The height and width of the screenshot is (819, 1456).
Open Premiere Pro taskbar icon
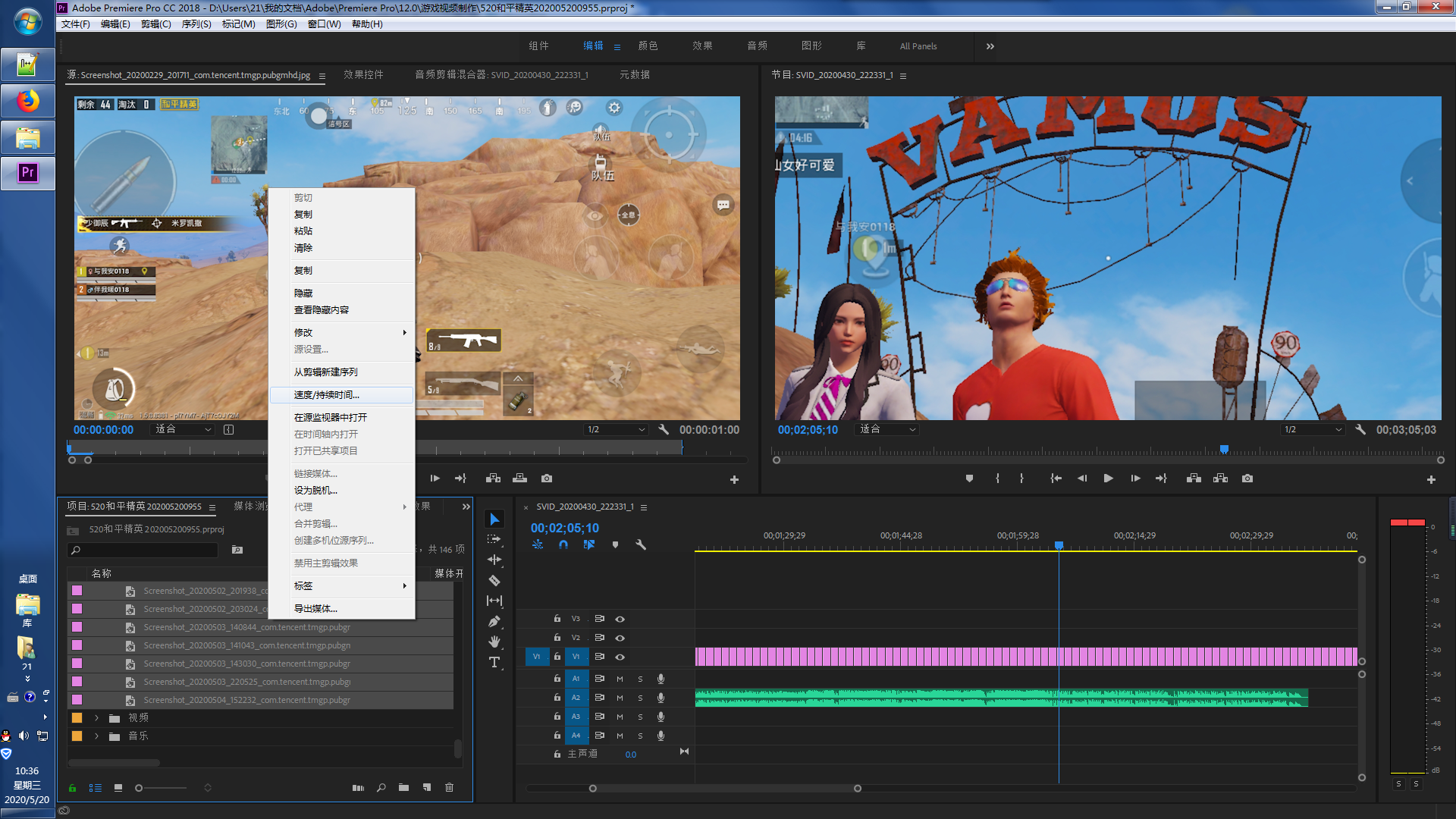tap(28, 172)
